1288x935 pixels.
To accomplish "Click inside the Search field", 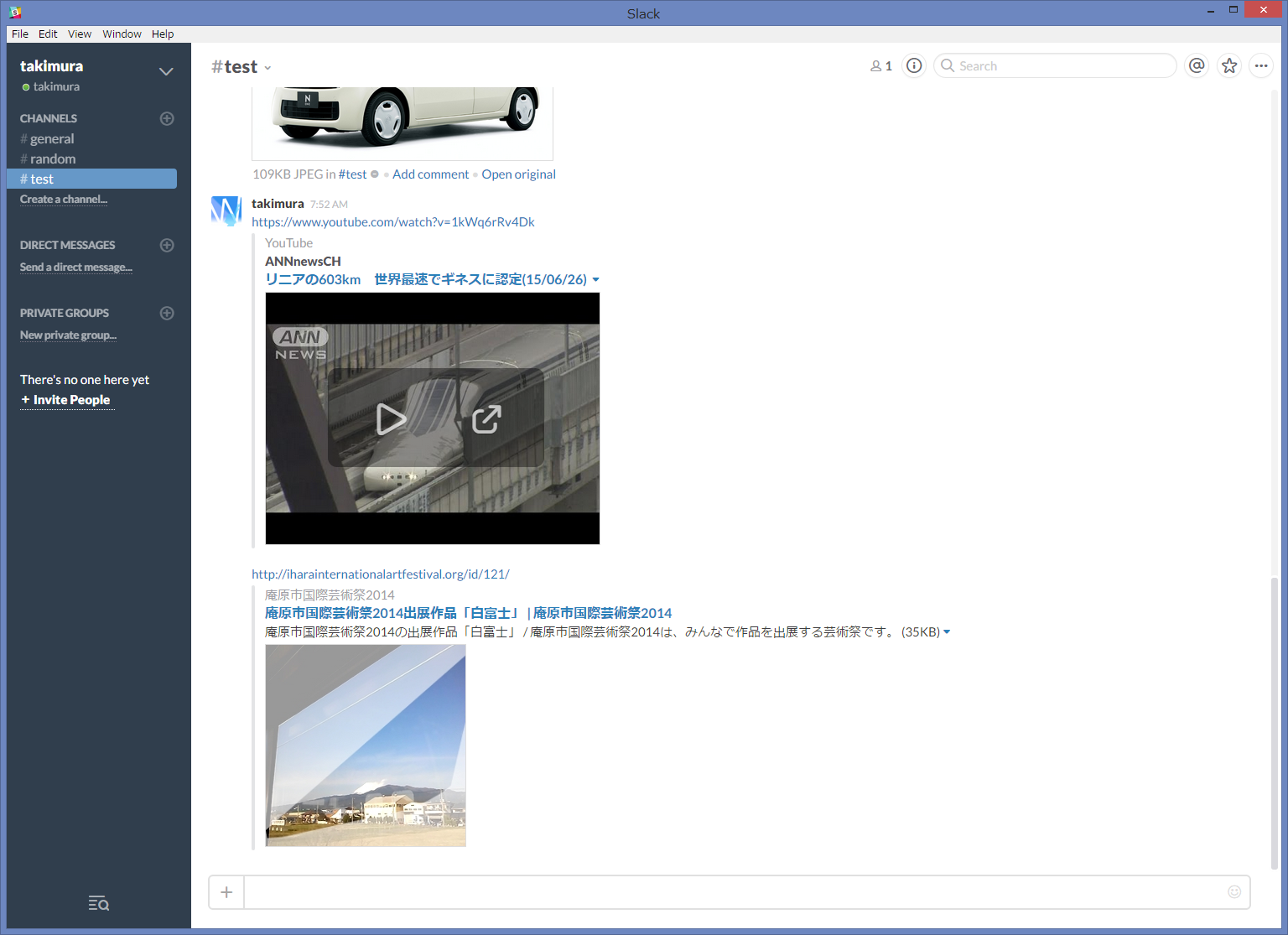I will click(x=1055, y=65).
